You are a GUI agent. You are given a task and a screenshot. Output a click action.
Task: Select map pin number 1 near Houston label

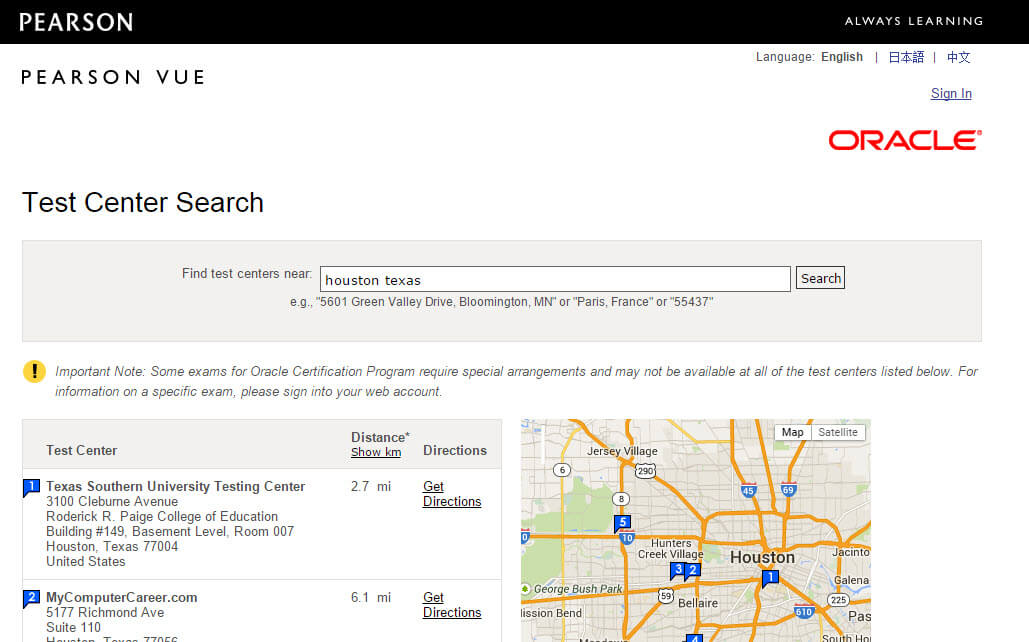coord(770,578)
